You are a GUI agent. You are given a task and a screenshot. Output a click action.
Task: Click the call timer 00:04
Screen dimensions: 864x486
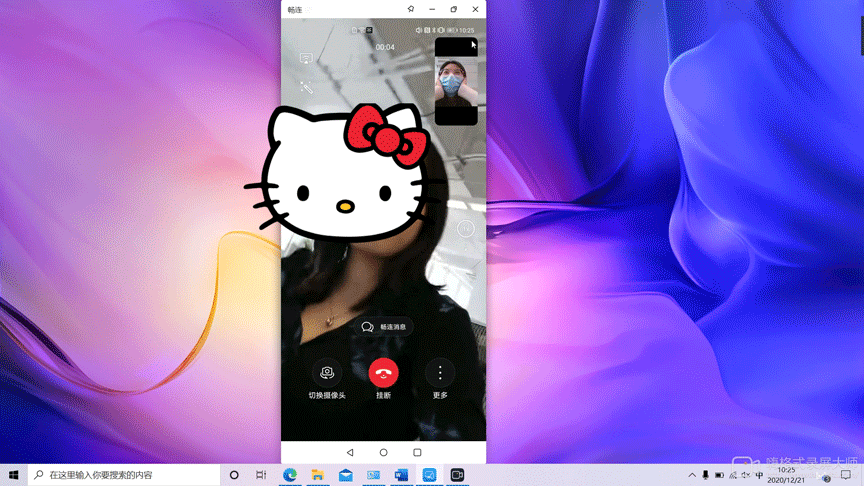coord(385,47)
